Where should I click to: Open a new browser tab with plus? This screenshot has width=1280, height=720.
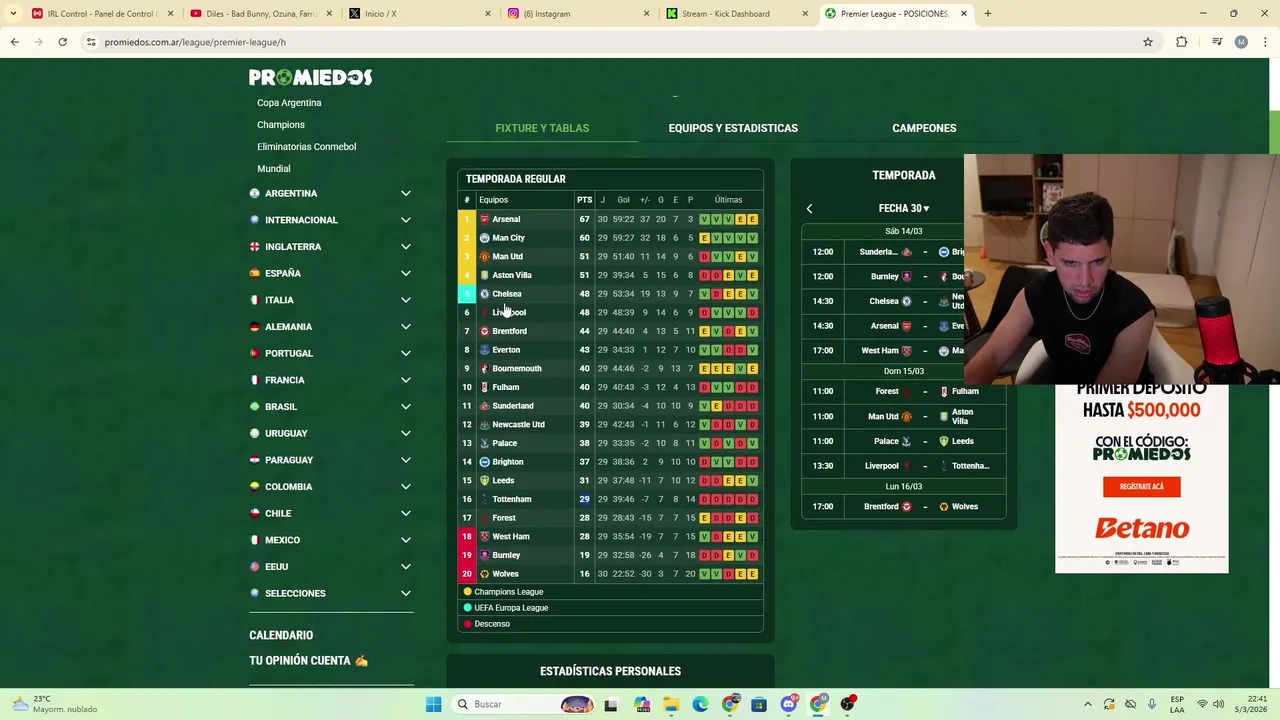(988, 14)
